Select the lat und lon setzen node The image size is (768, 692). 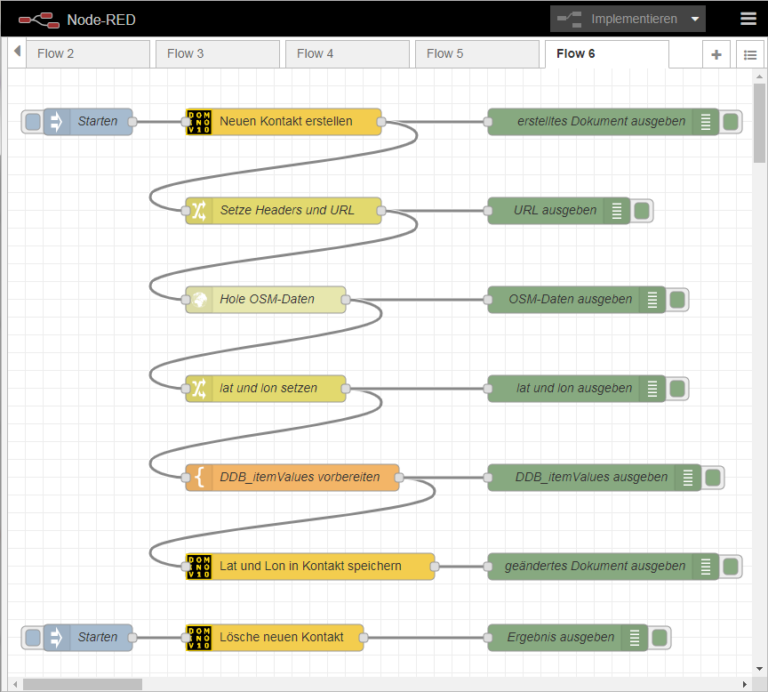[x=266, y=389]
